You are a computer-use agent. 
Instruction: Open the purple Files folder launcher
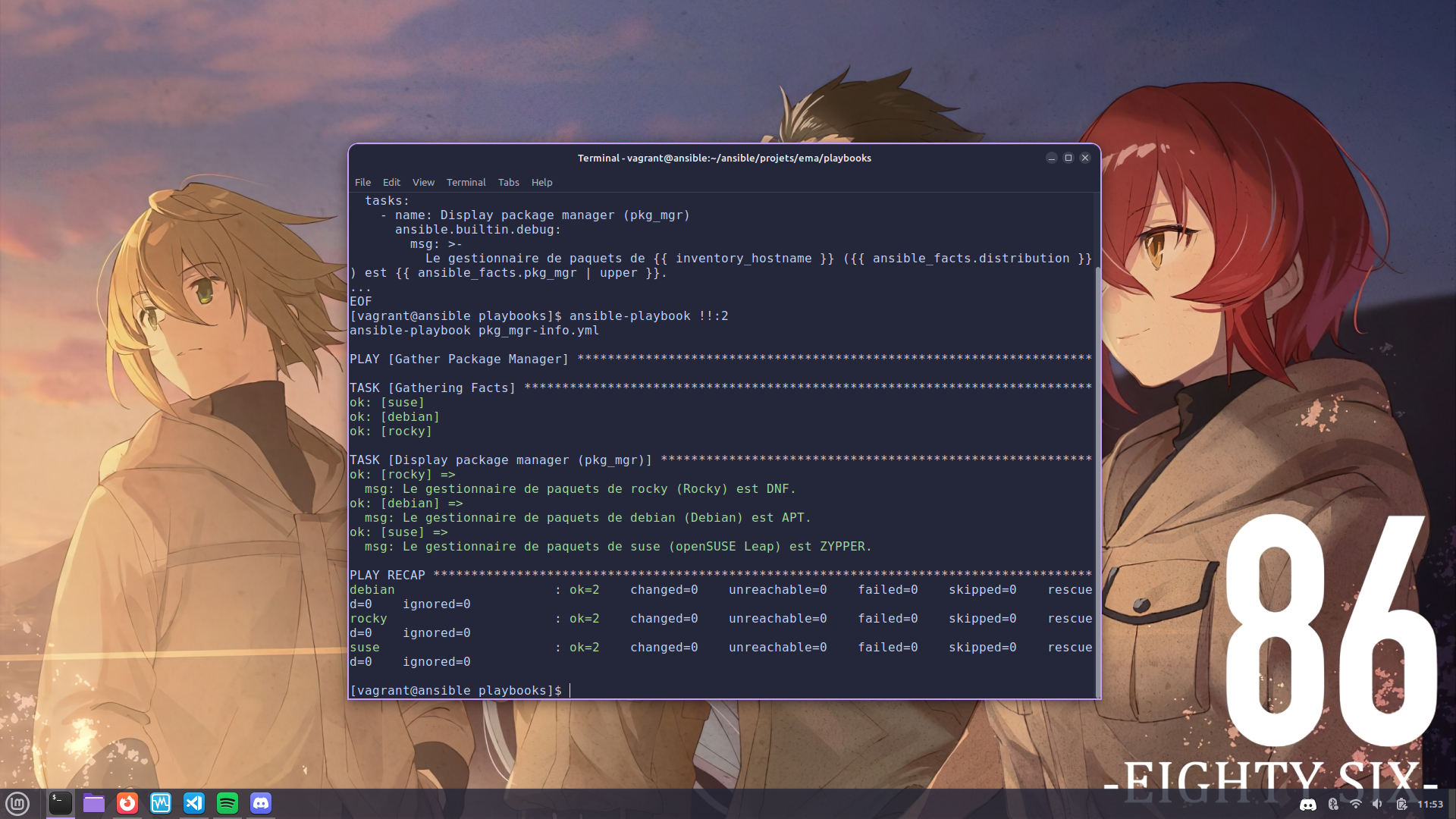[x=94, y=803]
